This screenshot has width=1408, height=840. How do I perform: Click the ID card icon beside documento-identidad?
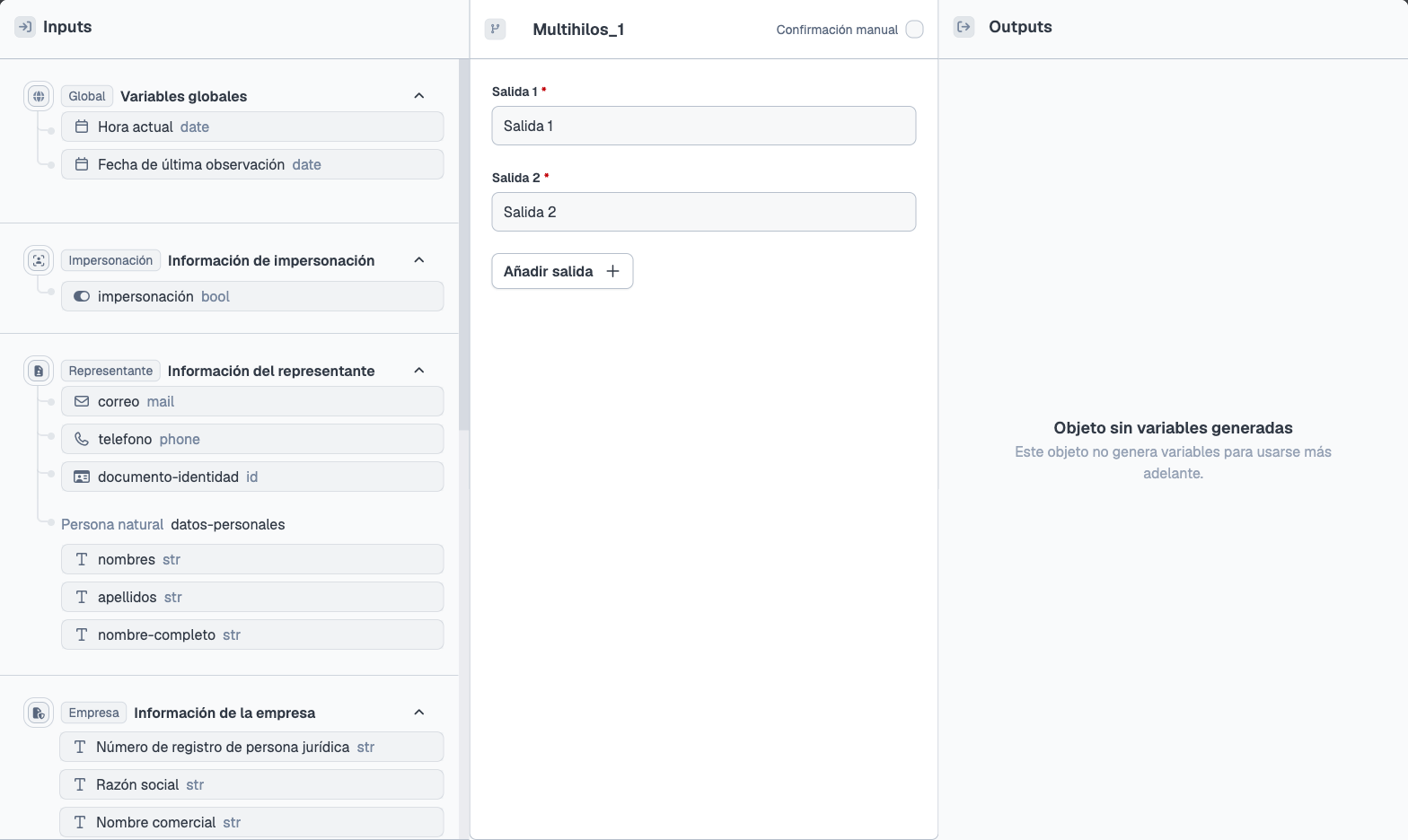(x=82, y=477)
